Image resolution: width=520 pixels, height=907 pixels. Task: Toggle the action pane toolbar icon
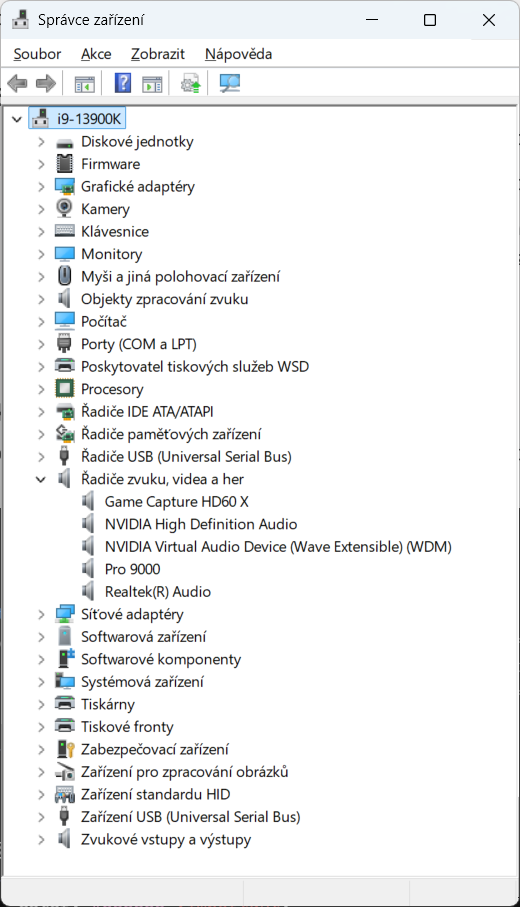[152, 84]
